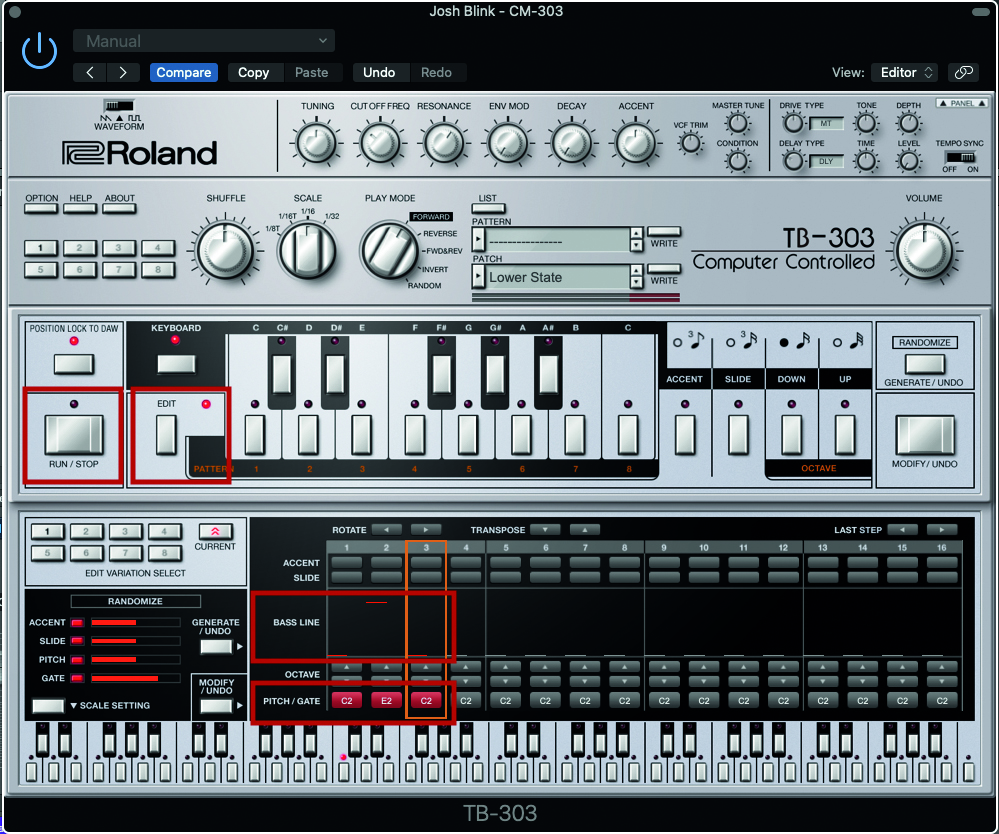Screen dimensions: 999x834
Task: Click the Compare button
Action: (x=183, y=73)
